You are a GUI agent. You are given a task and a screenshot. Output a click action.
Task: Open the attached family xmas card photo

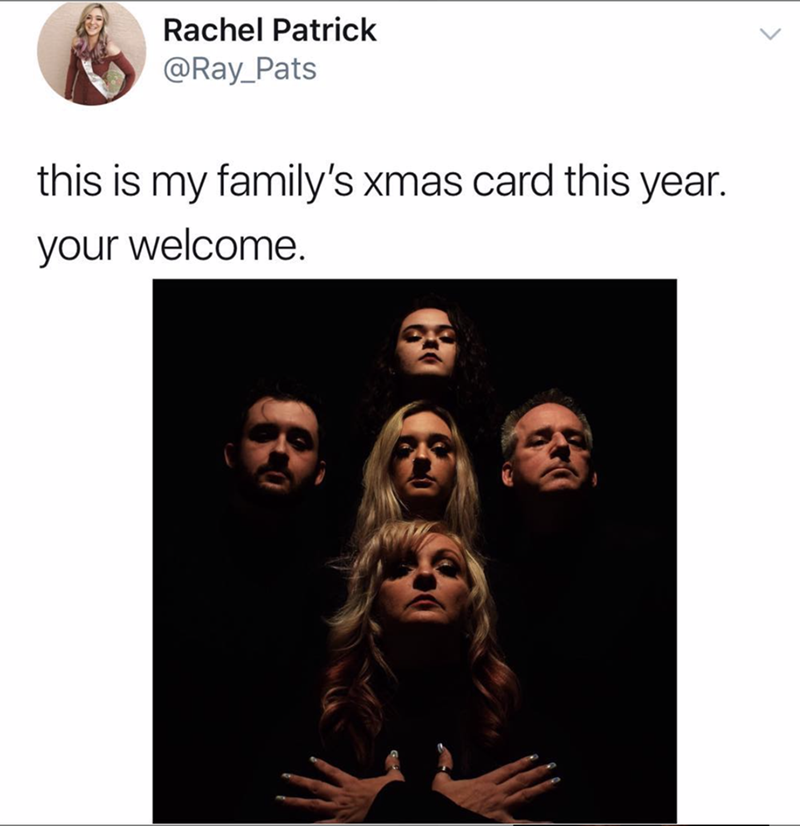point(414,550)
